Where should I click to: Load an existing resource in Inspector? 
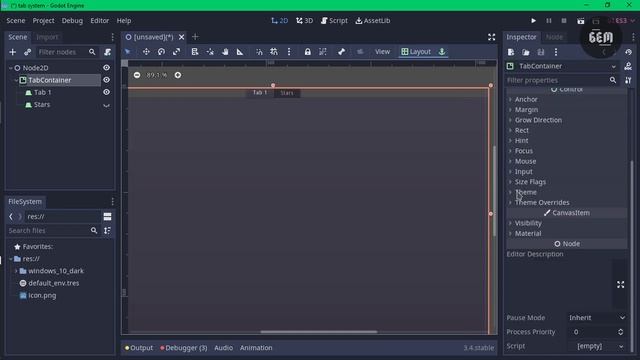(x=526, y=52)
